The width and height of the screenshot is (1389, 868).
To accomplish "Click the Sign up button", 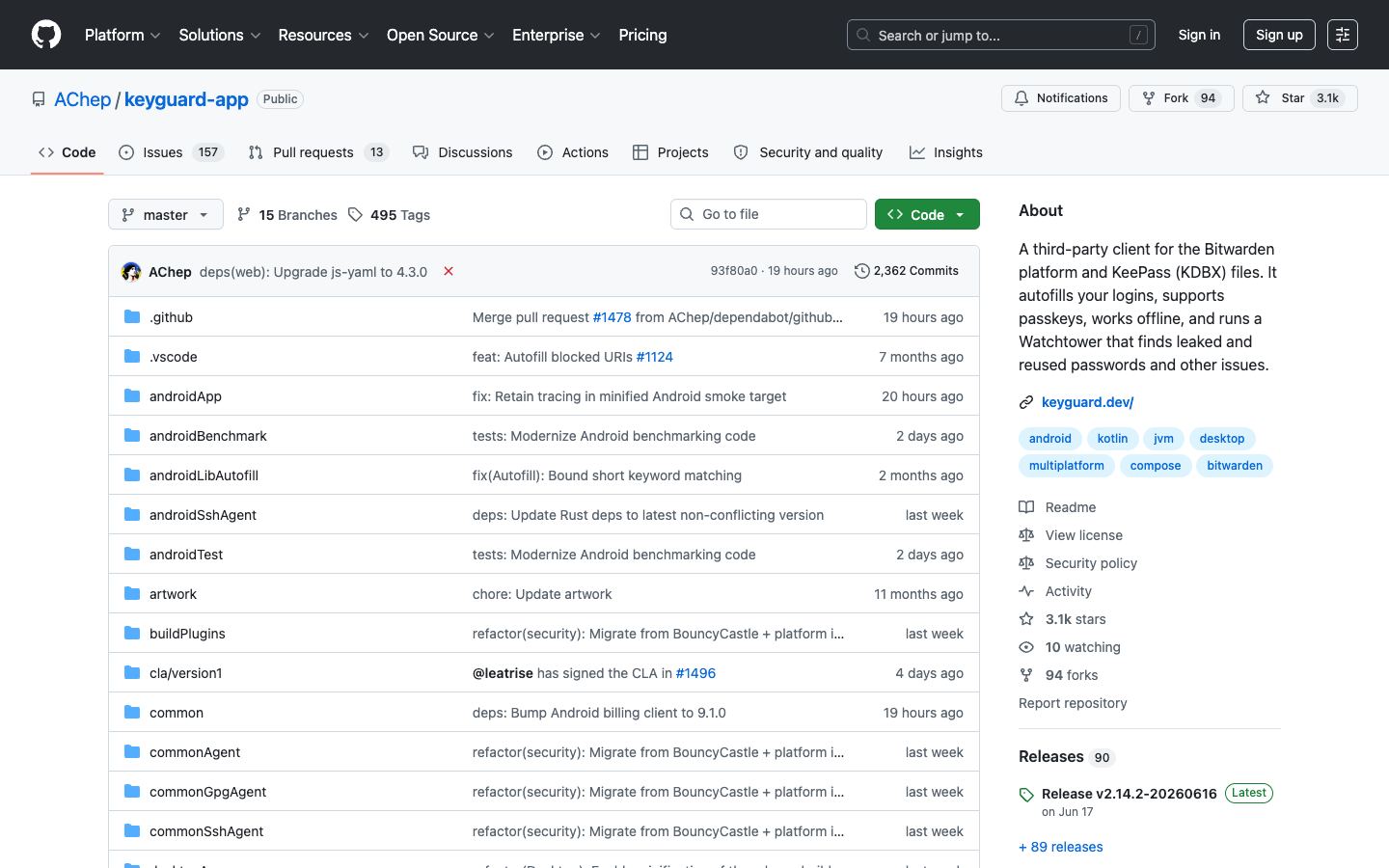I will tap(1279, 35).
